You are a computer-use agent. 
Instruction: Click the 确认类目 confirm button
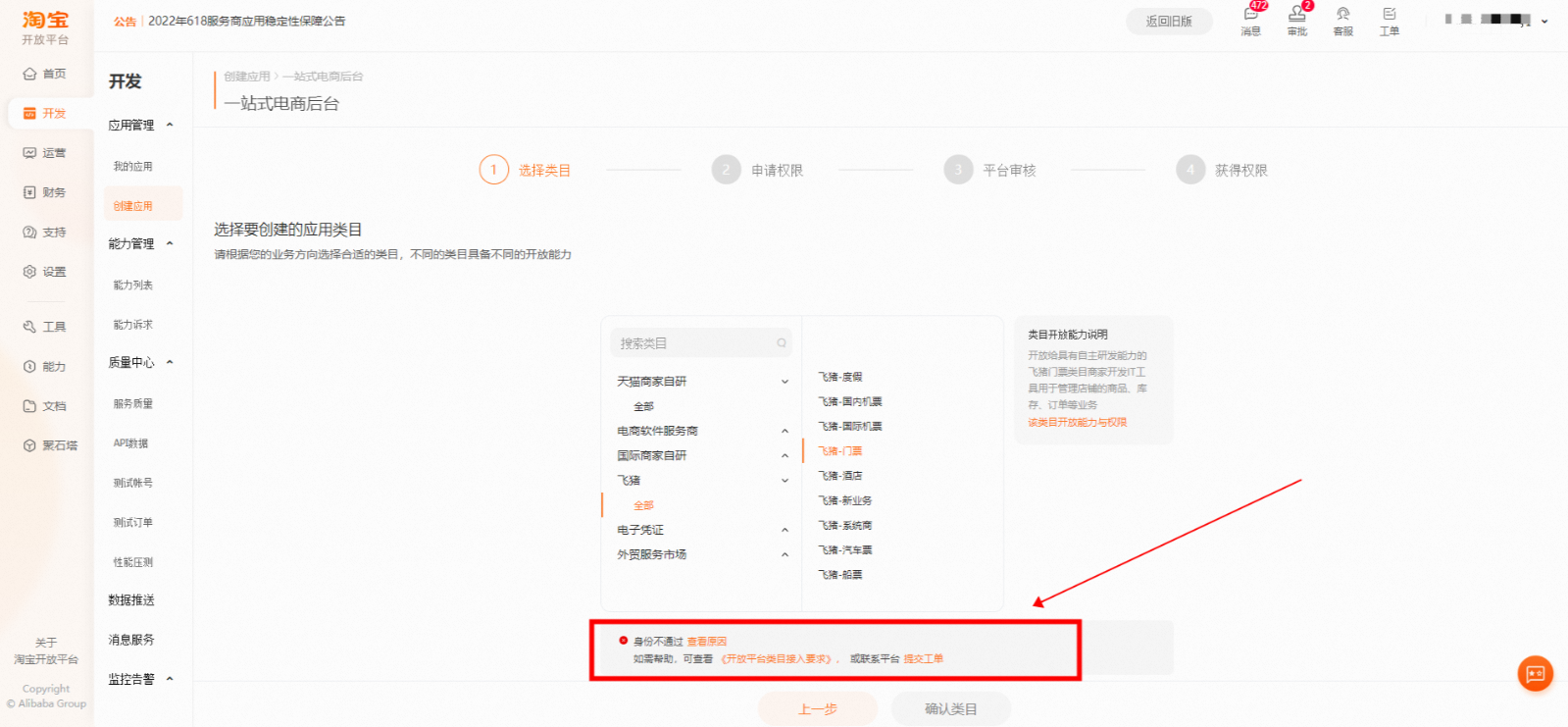coord(950,708)
